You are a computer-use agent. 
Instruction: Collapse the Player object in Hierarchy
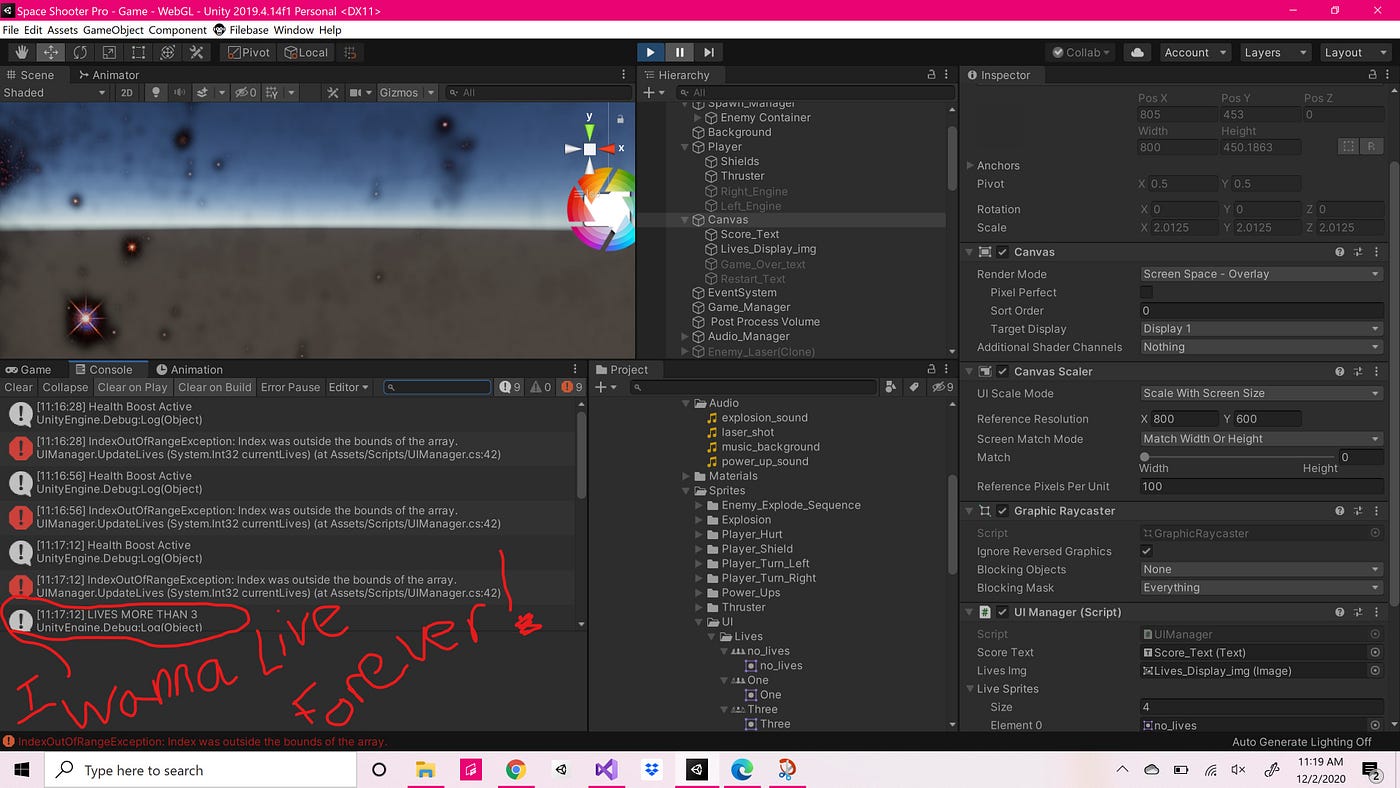[686, 147]
